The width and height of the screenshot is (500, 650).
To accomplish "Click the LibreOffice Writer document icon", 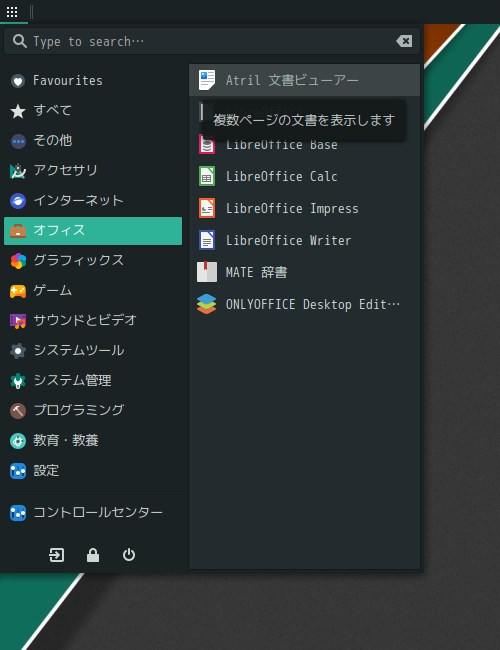I will [x=207, y=240].
